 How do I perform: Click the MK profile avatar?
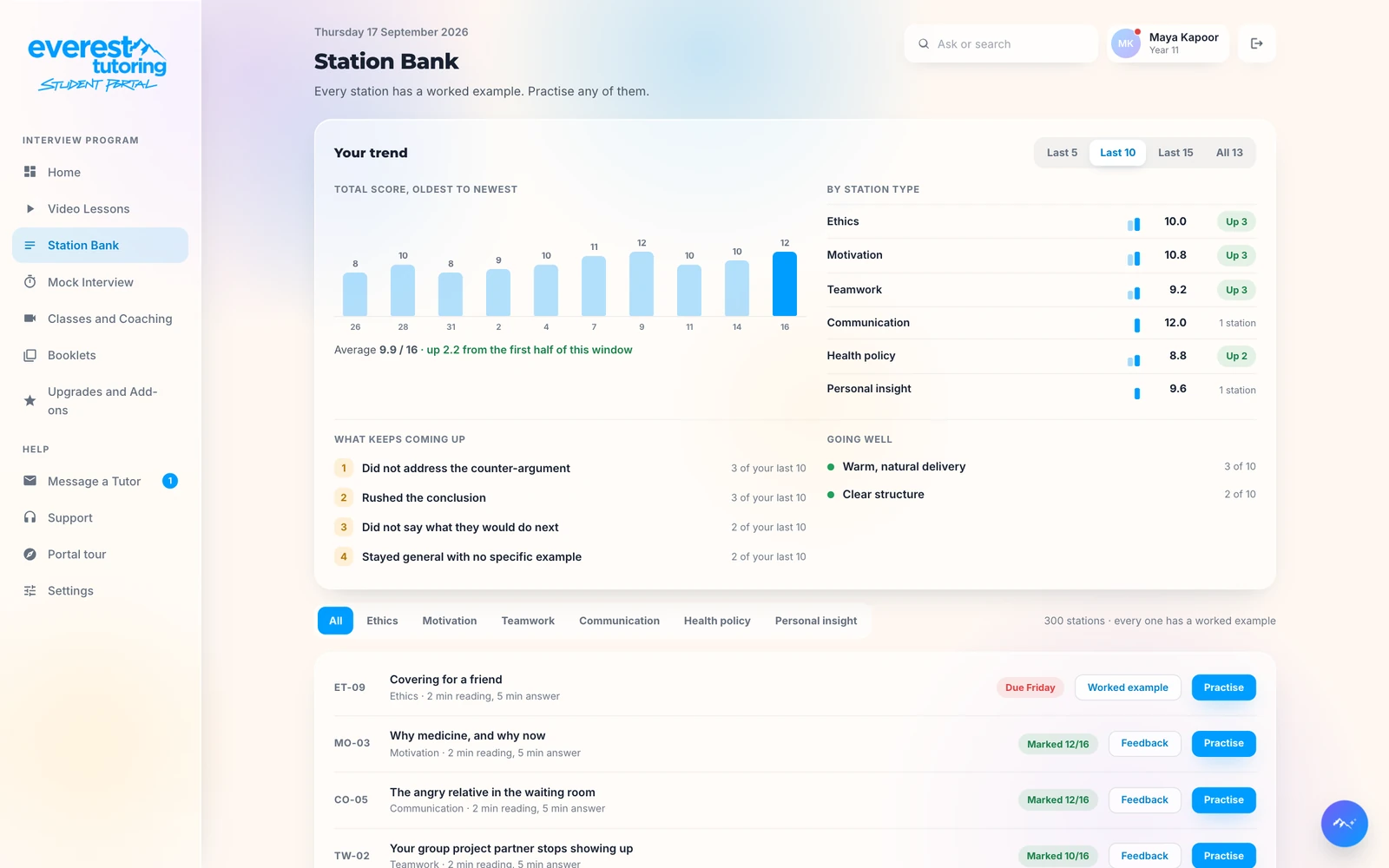point(1126,43)
